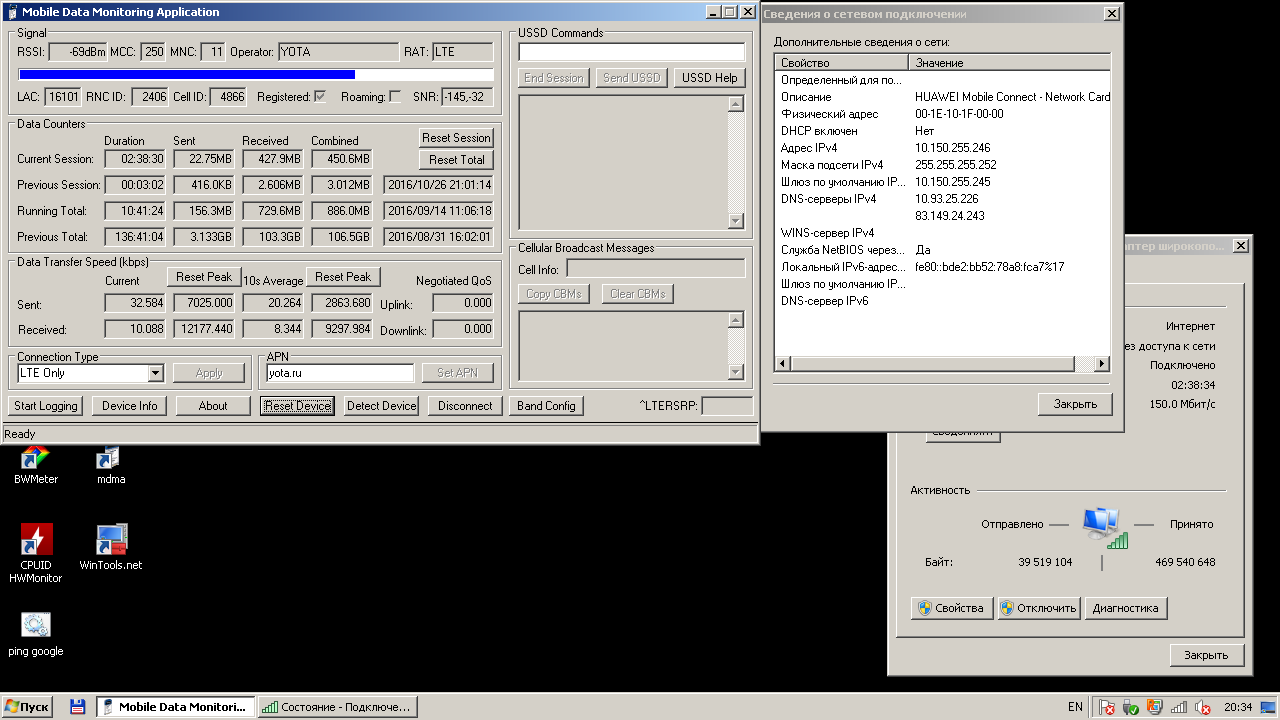Click the Apply connection type button
1280x720 pixels.
coord(209,373)
